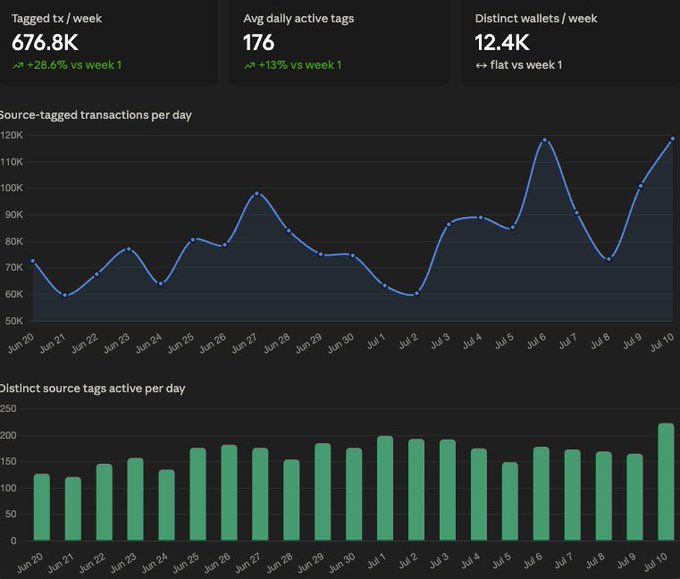
Task: Click the Jun 20 data point on line chart
Action: pyautogui.click(x=33, y=261)
